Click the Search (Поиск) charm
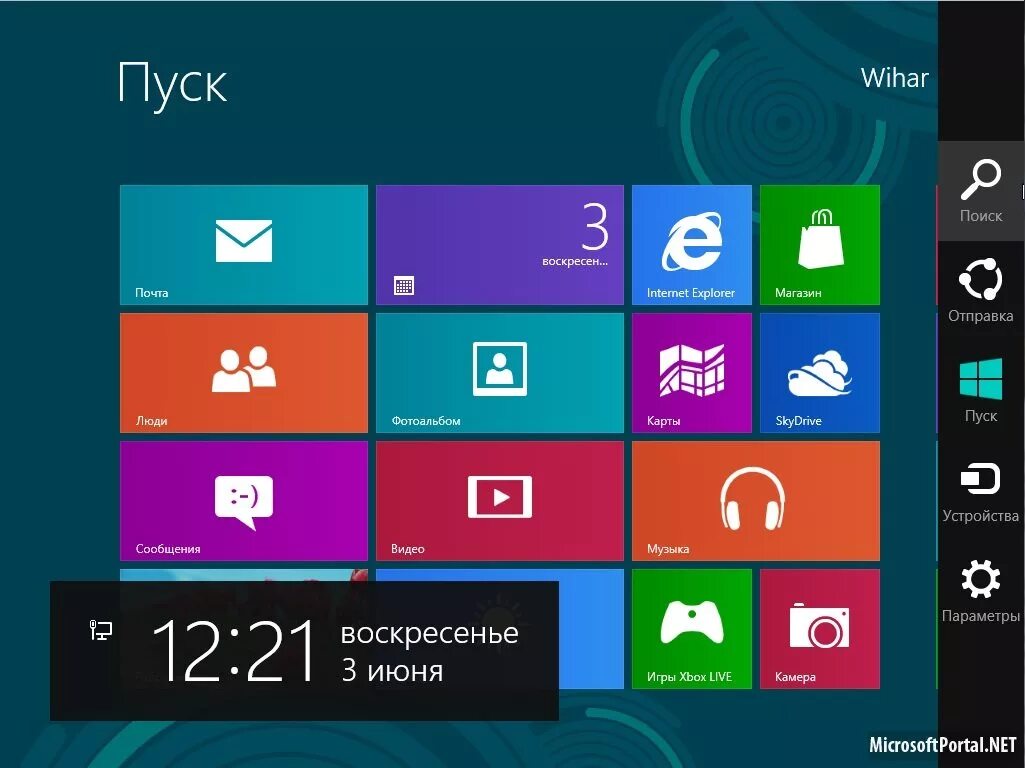This screenshot has height=768, width=1025. pos(981,191)
